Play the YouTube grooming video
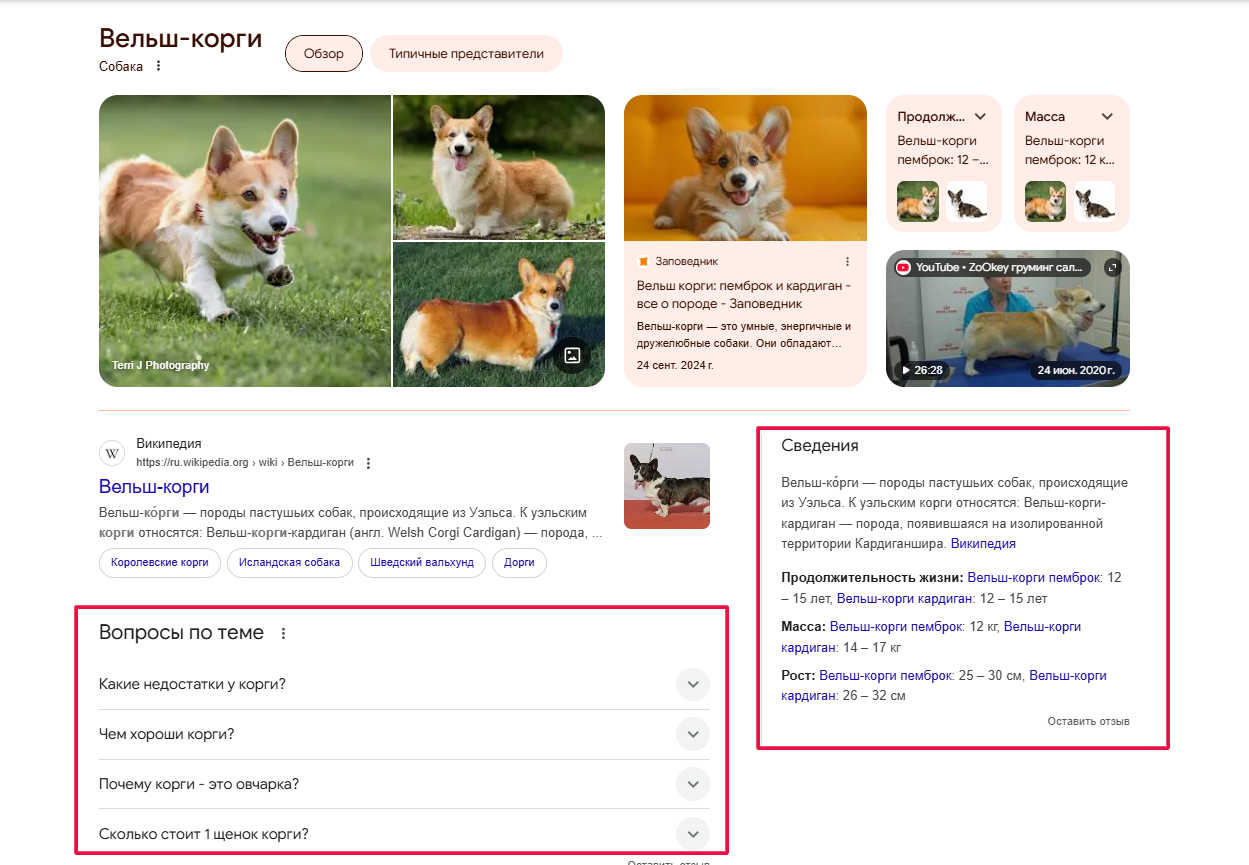This screenshot has width=1249, height=865. (1007, 318)
